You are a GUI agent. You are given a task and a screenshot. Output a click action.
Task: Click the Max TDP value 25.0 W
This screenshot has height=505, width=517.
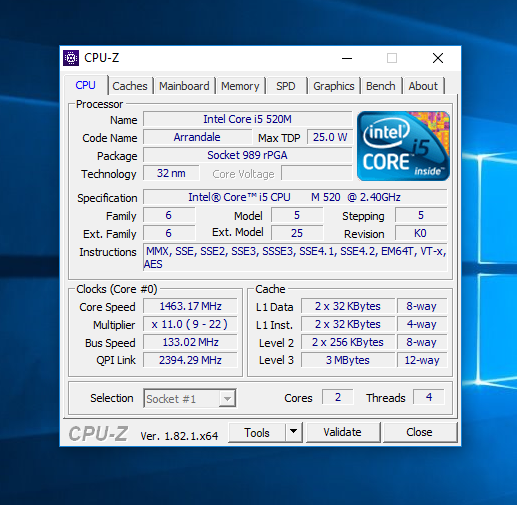330,137
